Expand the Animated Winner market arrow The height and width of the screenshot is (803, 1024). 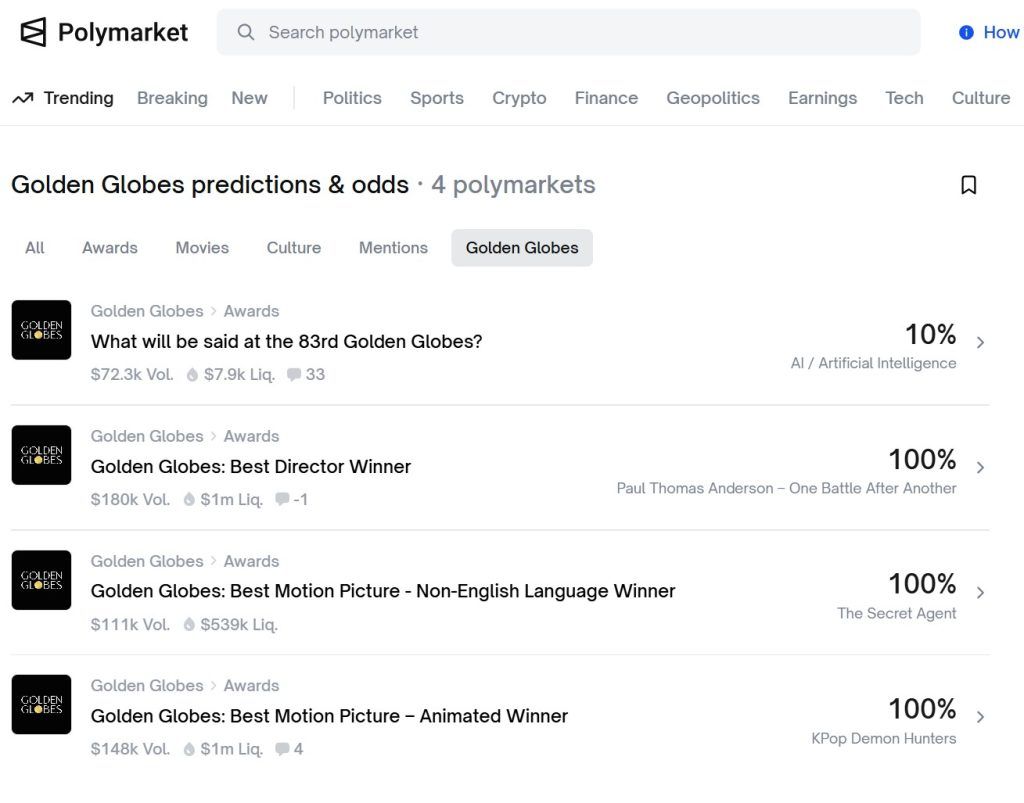pos(978,714)
